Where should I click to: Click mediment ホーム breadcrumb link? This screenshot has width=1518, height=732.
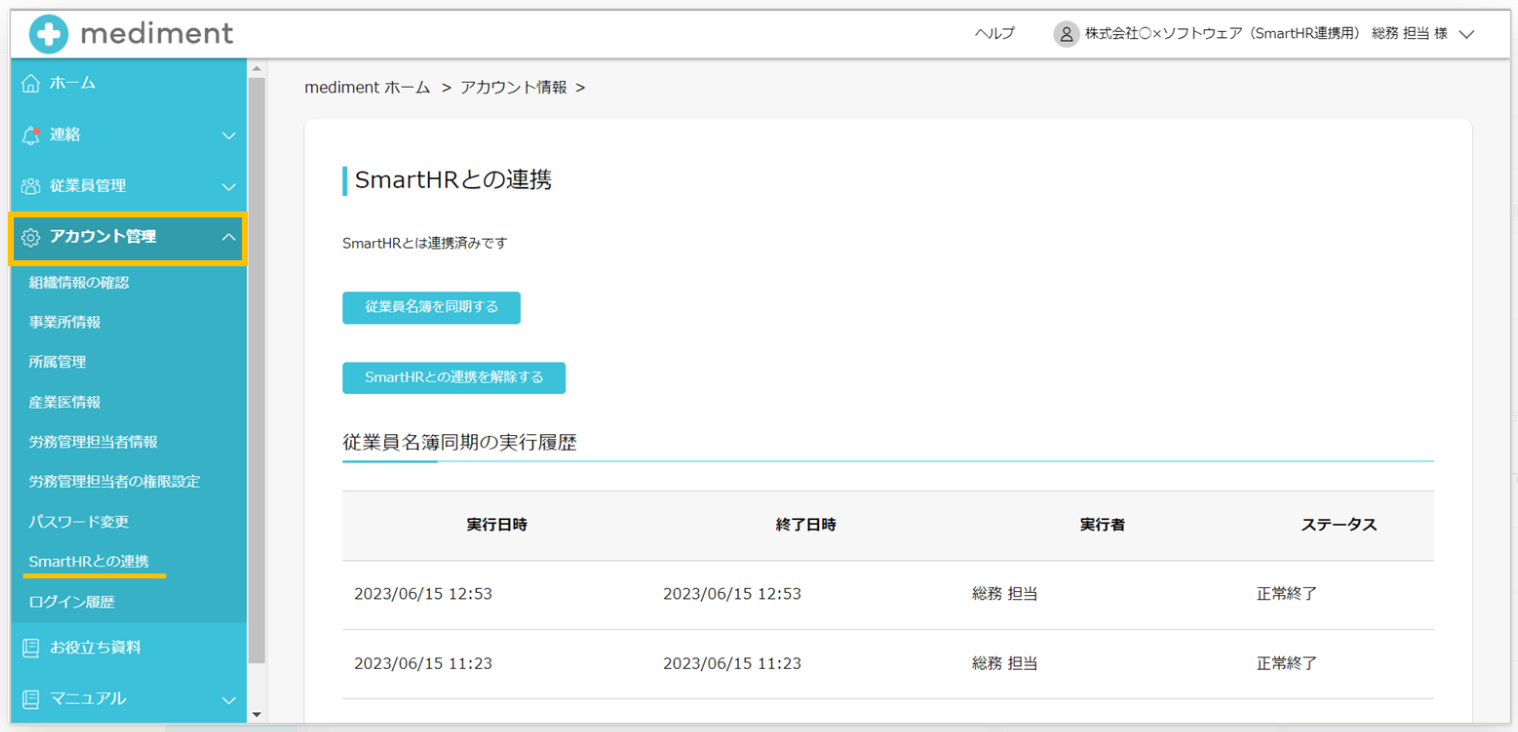[367, 88]
